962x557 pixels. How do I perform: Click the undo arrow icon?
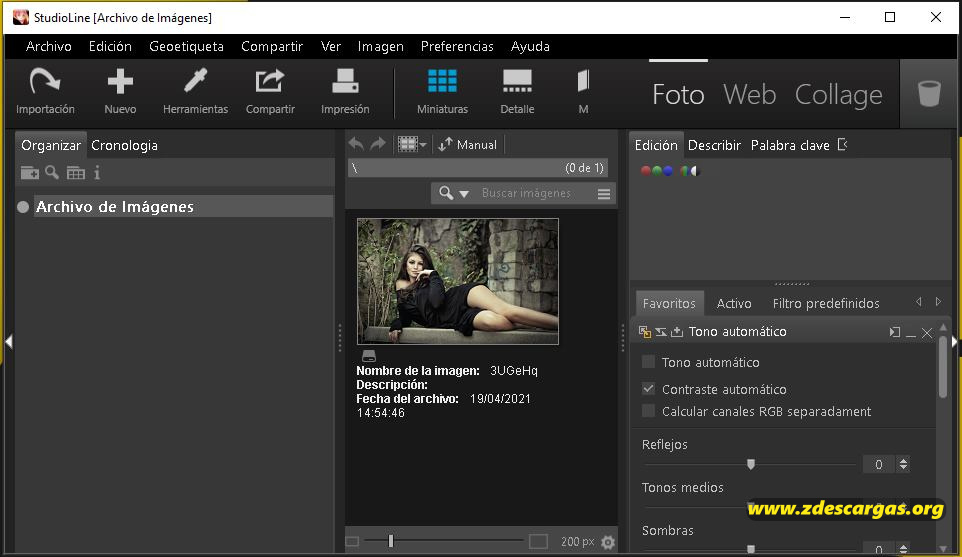[x=356, y=144]
